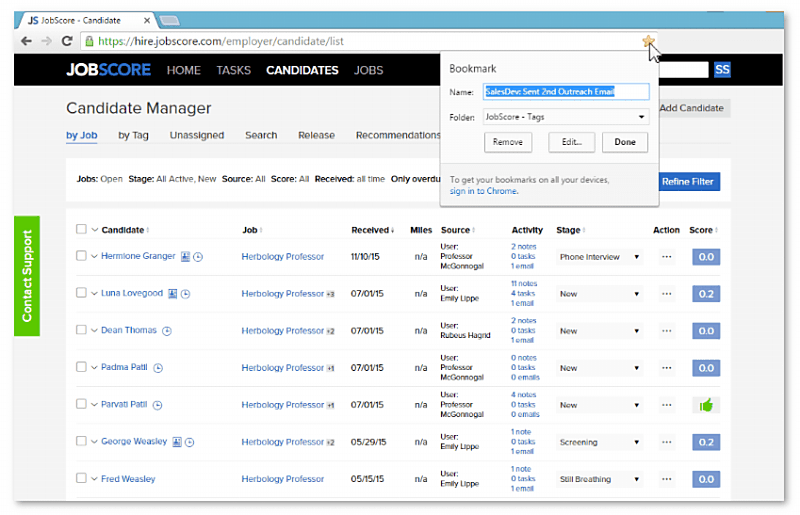This screenshot has height=515, width=800.
Task: Click the SS user avatar in header
Action: [x=722, y=69]
